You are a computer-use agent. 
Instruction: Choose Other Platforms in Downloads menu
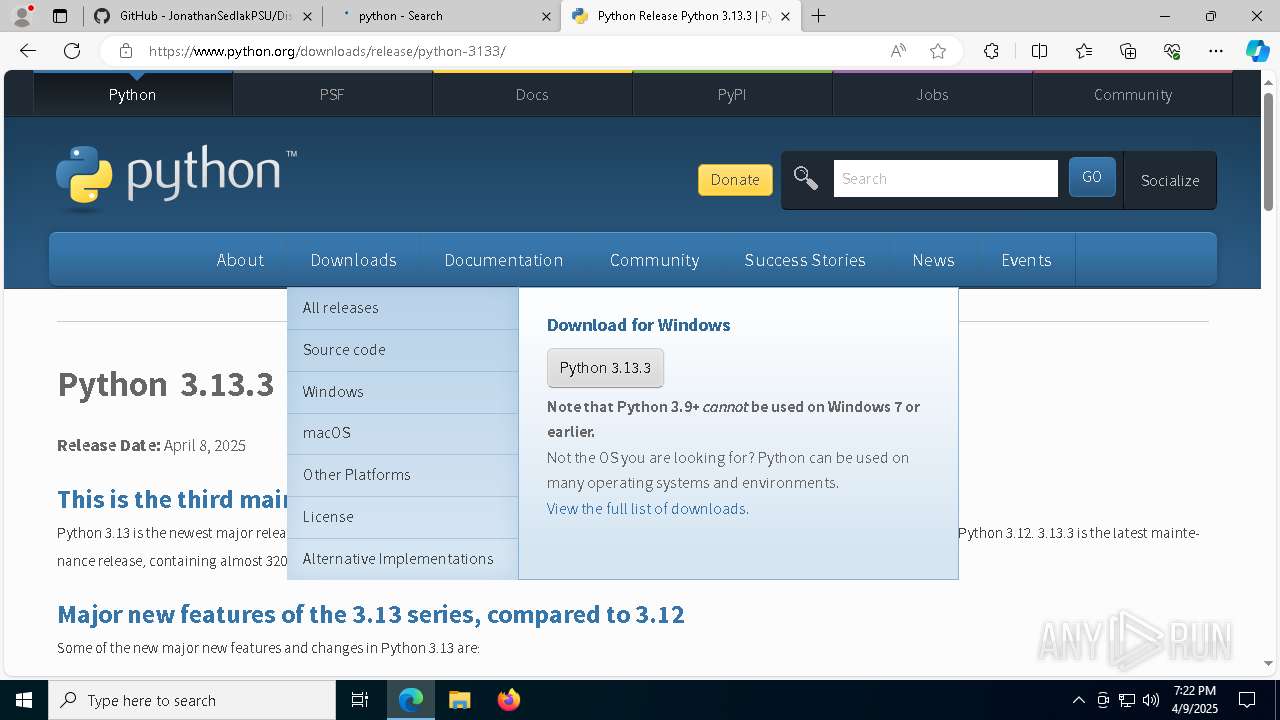(402, 475)
